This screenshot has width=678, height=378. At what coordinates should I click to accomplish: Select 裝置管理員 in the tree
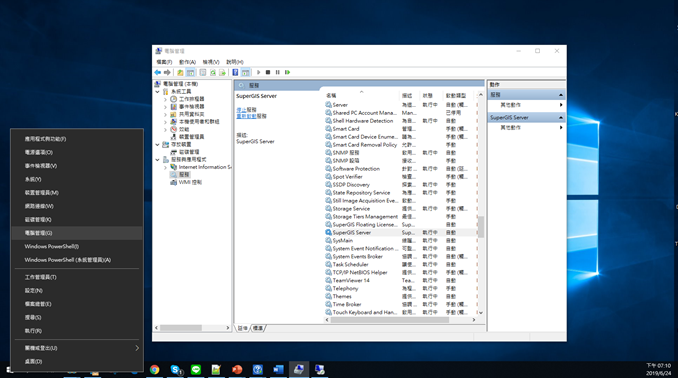tap(191, 137)
